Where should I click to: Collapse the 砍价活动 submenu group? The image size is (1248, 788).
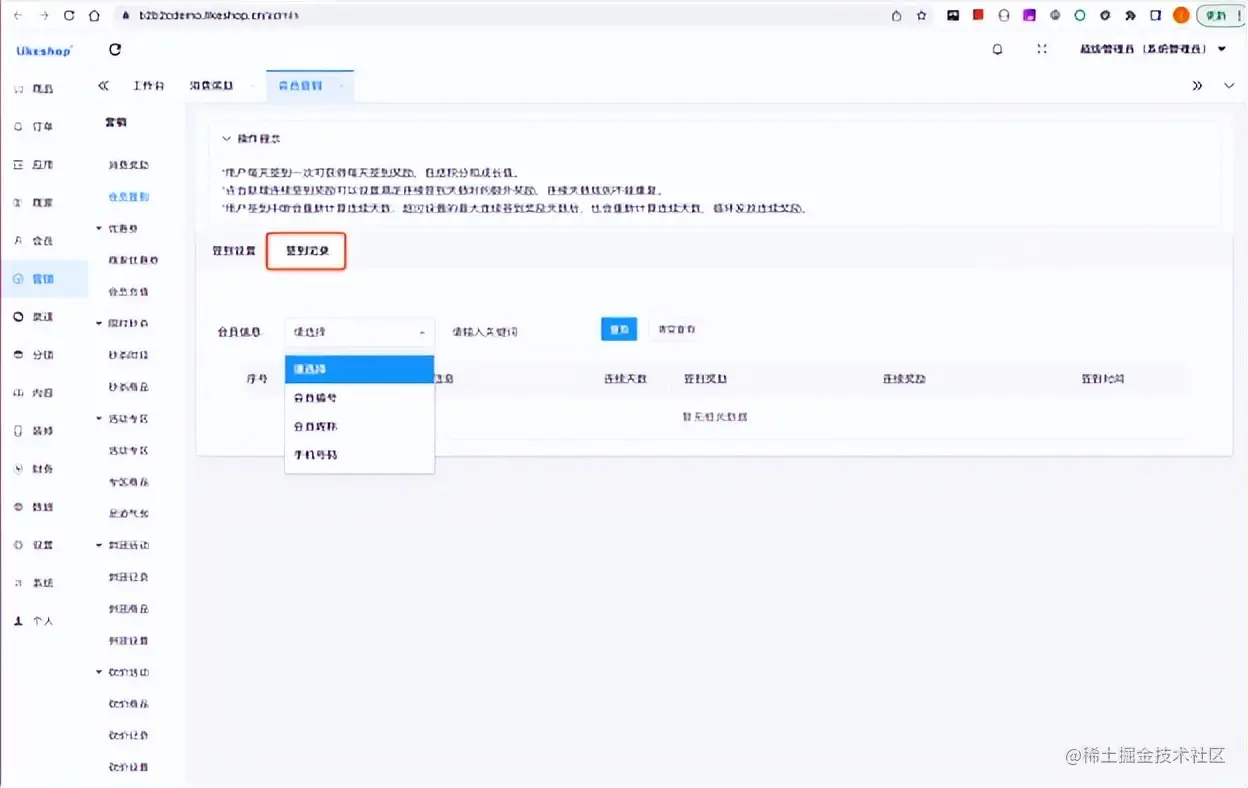point(99,672)
